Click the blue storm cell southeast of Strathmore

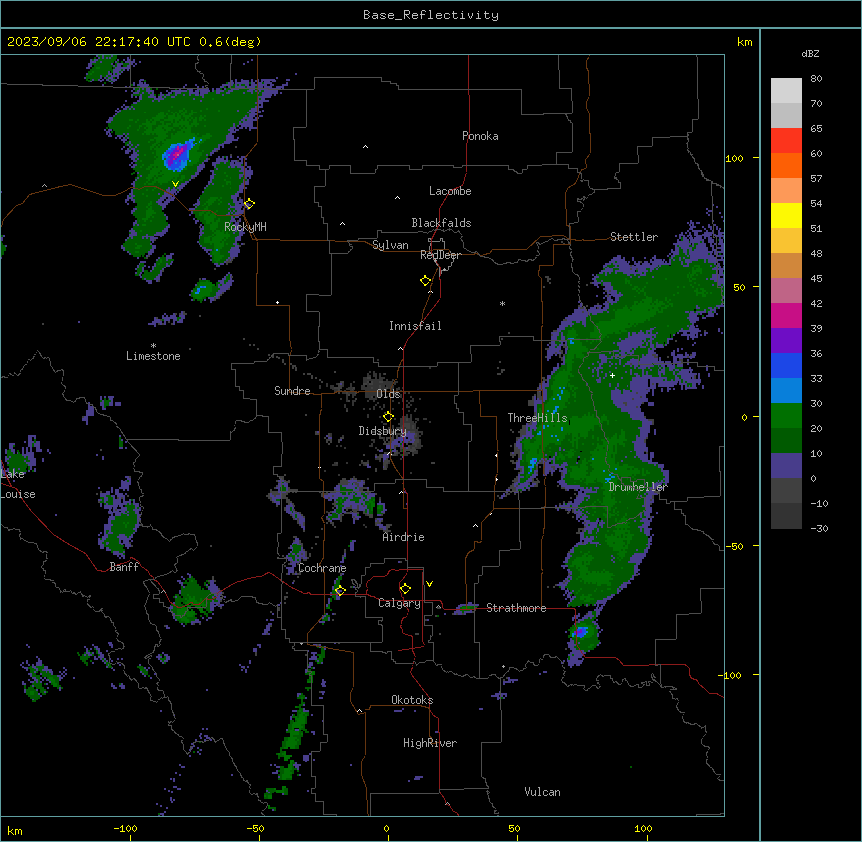(579, 632)
